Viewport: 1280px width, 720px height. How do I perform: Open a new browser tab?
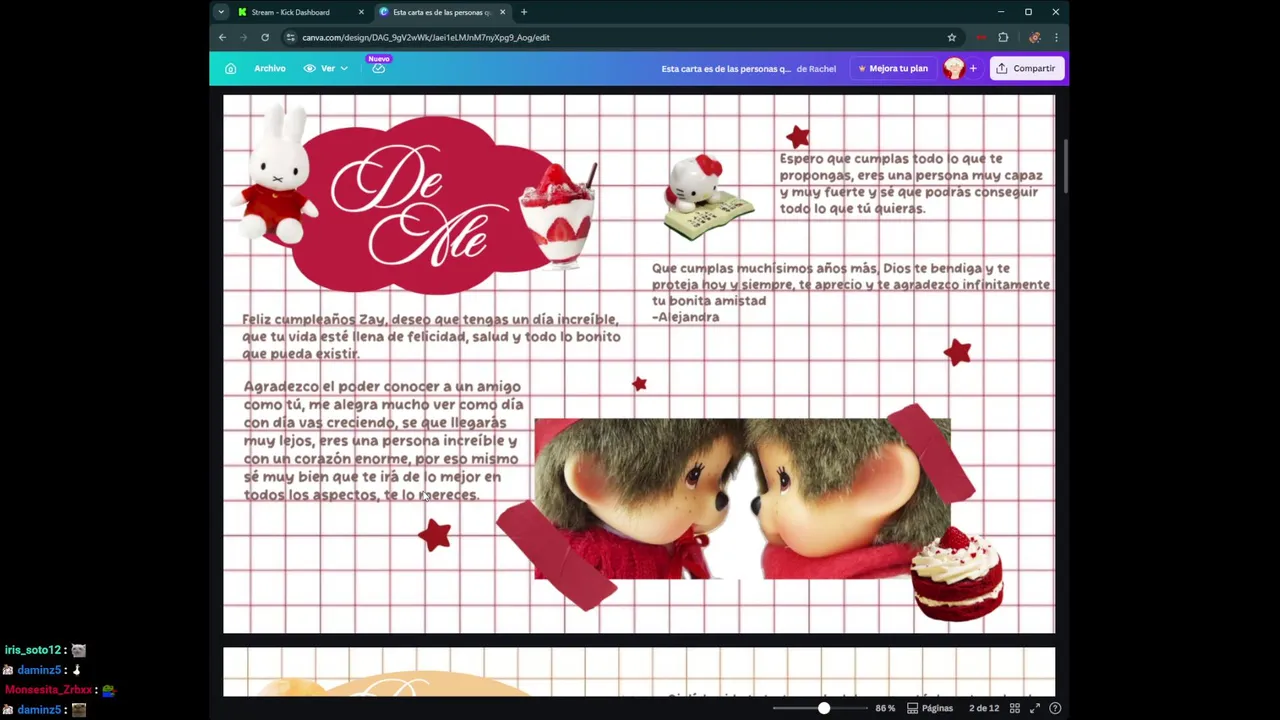pyautogui.click(x=524, y=12)
